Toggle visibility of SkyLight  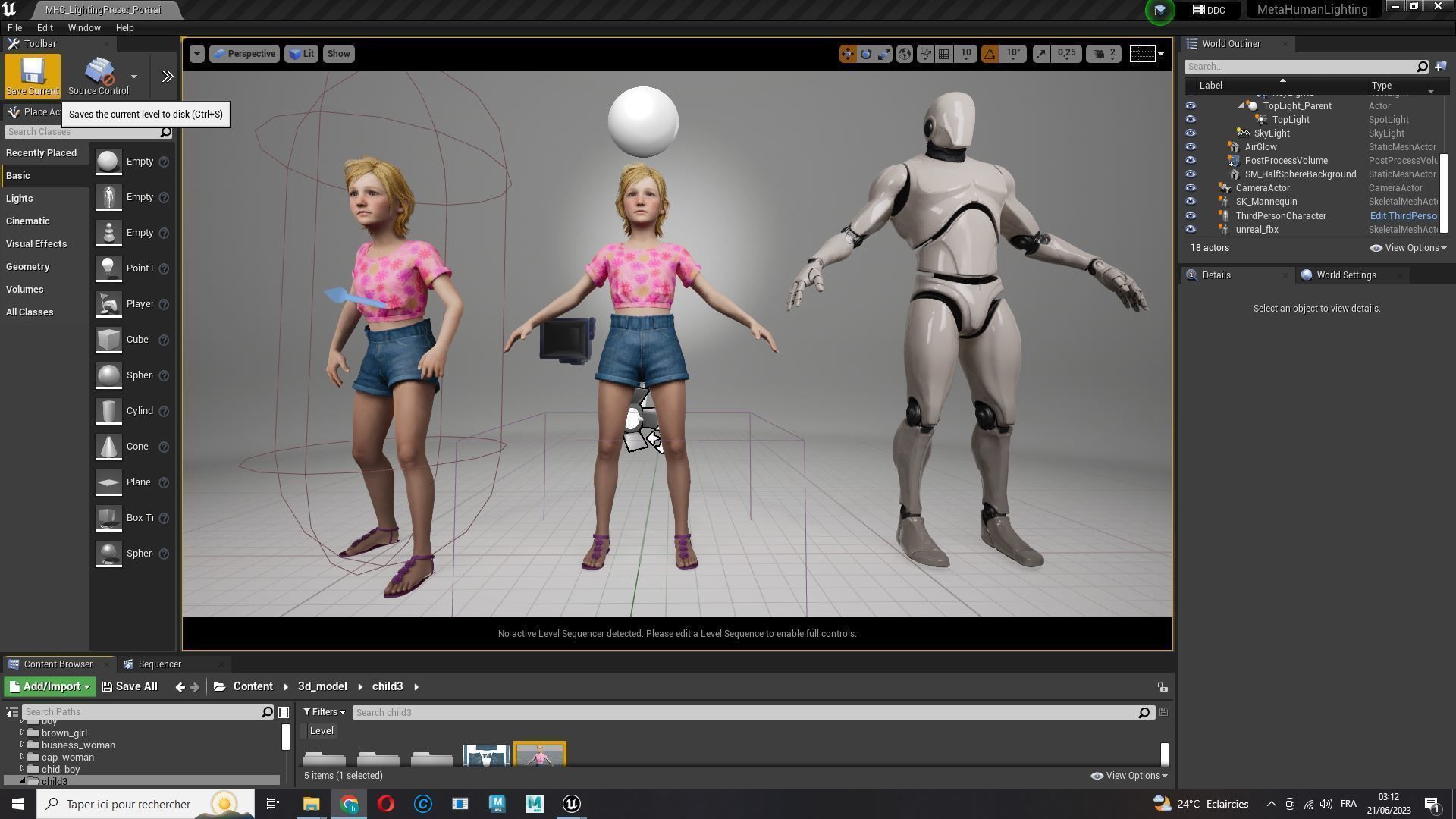point(1191,133)
